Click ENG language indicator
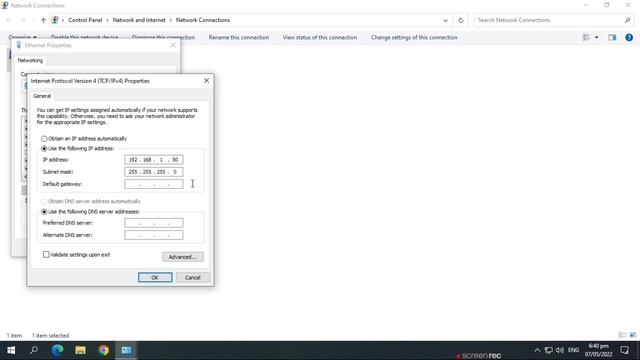The height and width of the screenshot is (360, 640). point(573,350)
